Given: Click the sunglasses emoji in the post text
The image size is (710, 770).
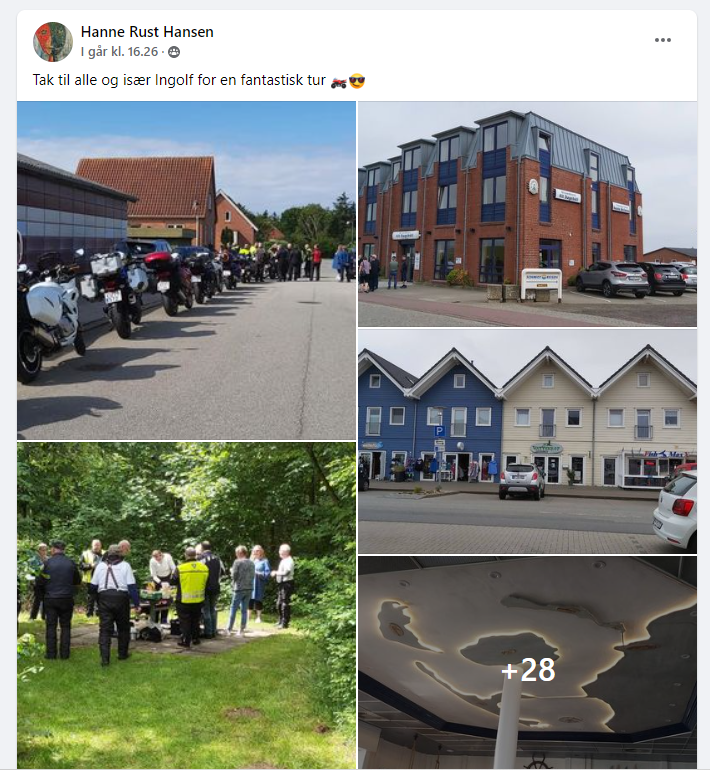Looking at the screenshot, I should point(357,81).
